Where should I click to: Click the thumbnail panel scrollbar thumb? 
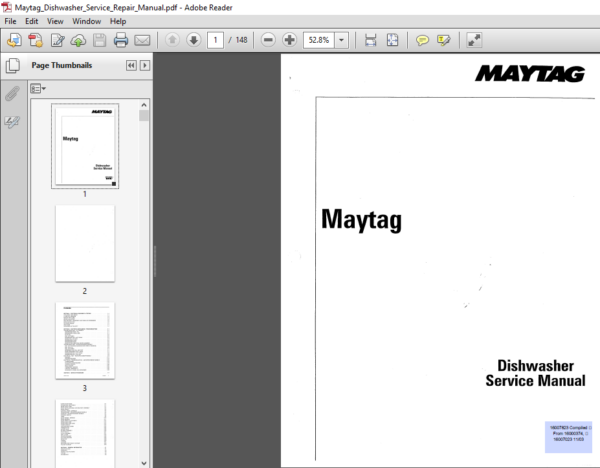[144, 115]
